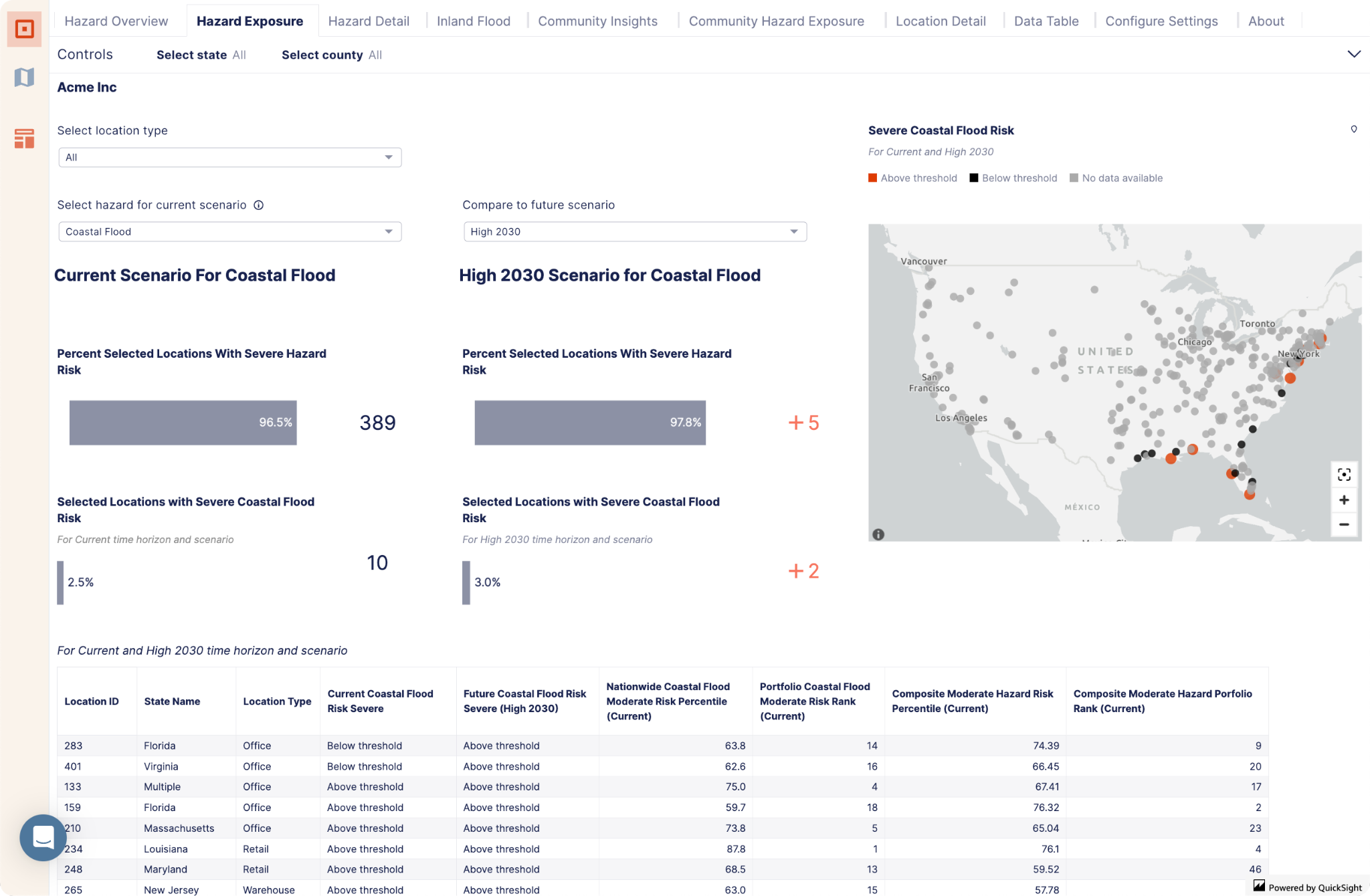
Task: Zoom in on the map
Action: pyautogui.click(x=1343, y=500)
